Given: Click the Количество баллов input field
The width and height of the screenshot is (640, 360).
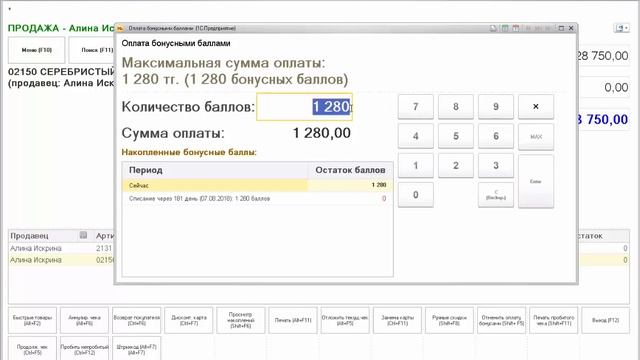Looking at the screenshot, I should 304,107.
